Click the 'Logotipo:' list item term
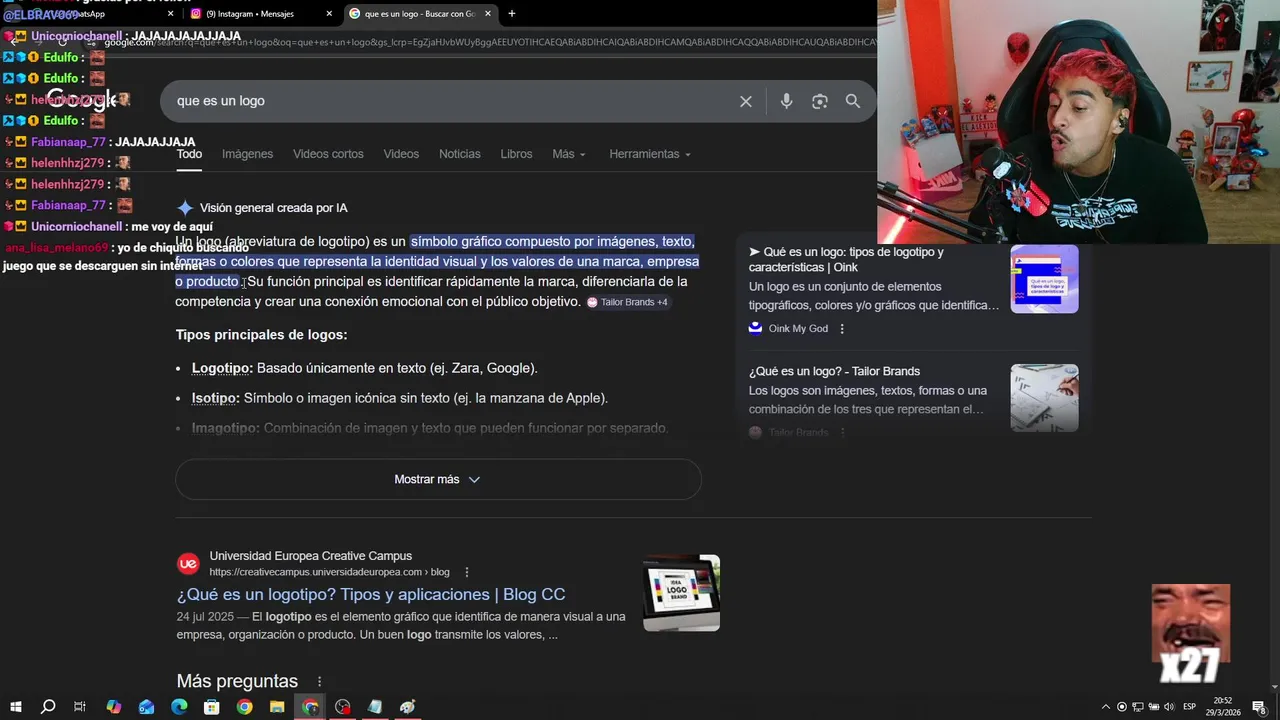The image size is (1280, 720). pyautogui.click(x=222, y=368)
